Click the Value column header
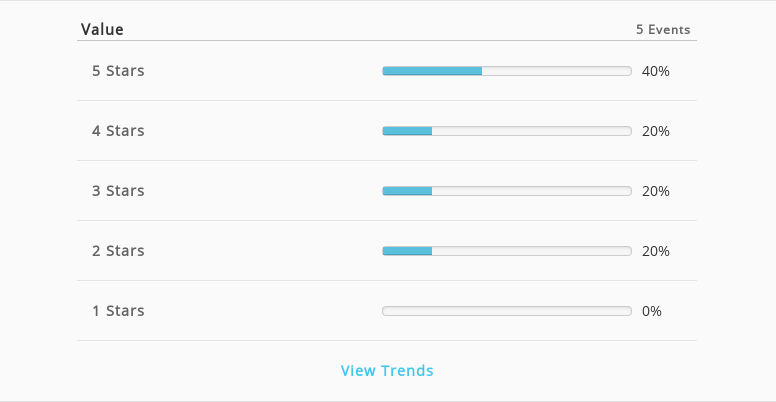 pos(102,29)
